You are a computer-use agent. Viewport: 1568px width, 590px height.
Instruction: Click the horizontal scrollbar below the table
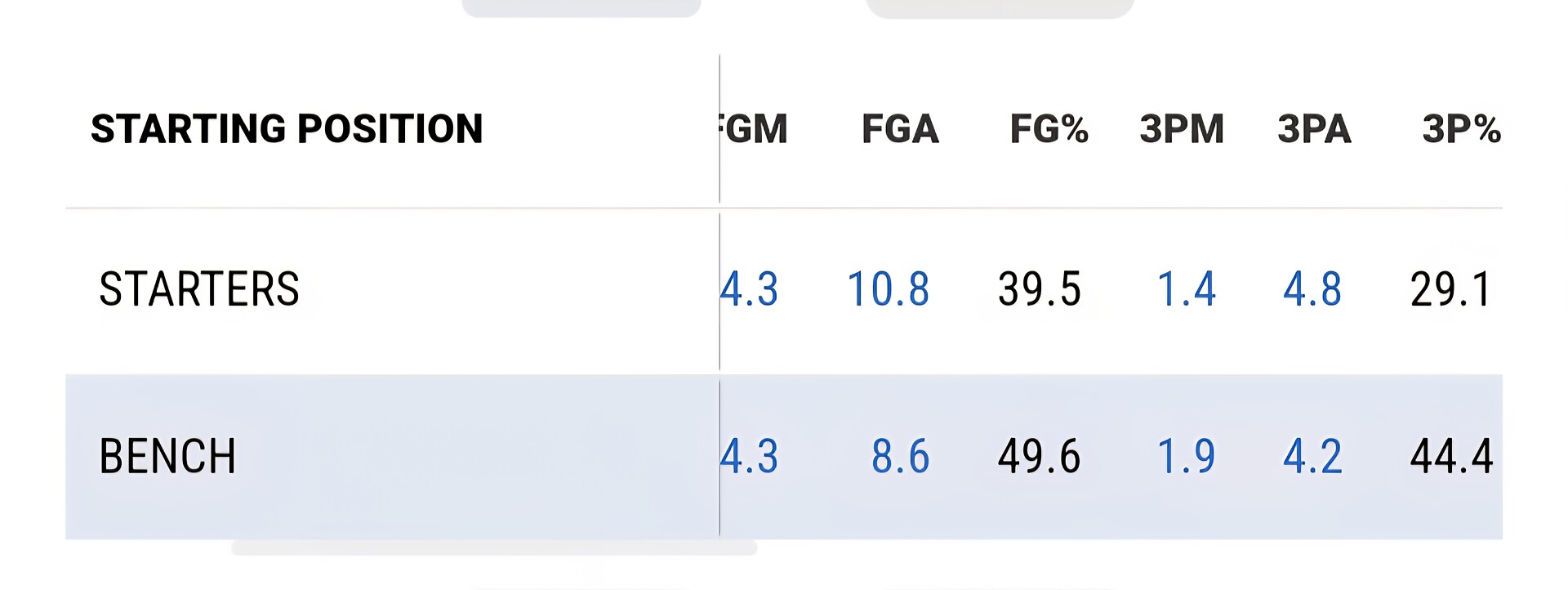tap(493, 548)
